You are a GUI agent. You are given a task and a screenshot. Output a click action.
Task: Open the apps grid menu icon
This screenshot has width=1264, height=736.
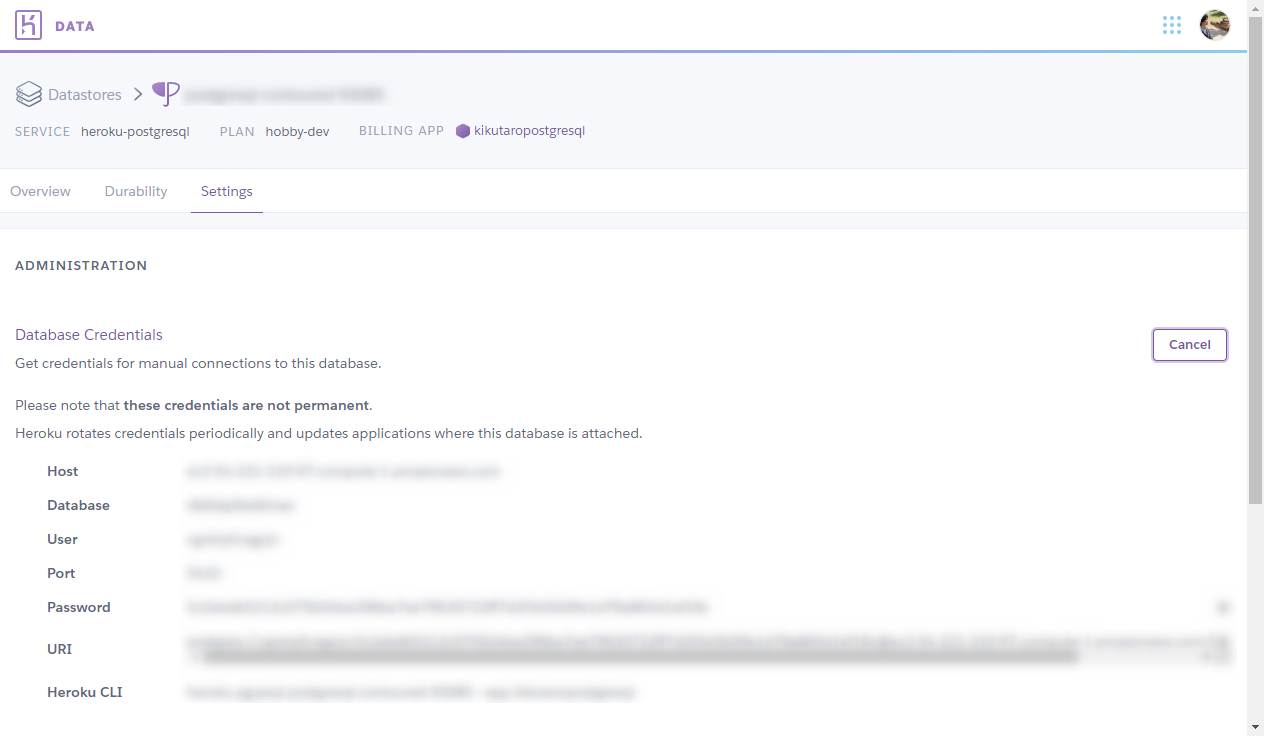tap(1172, 25)
